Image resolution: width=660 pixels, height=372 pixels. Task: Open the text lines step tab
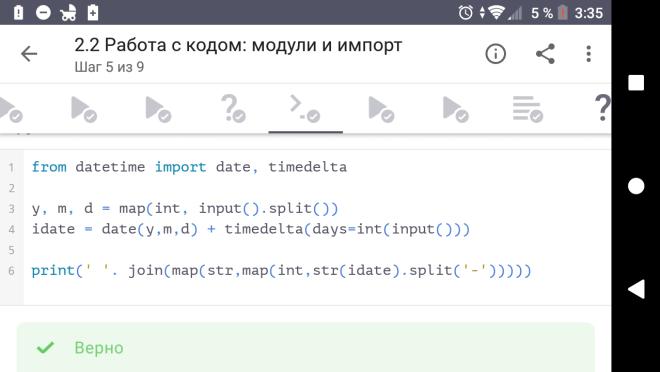pos(528,109)
